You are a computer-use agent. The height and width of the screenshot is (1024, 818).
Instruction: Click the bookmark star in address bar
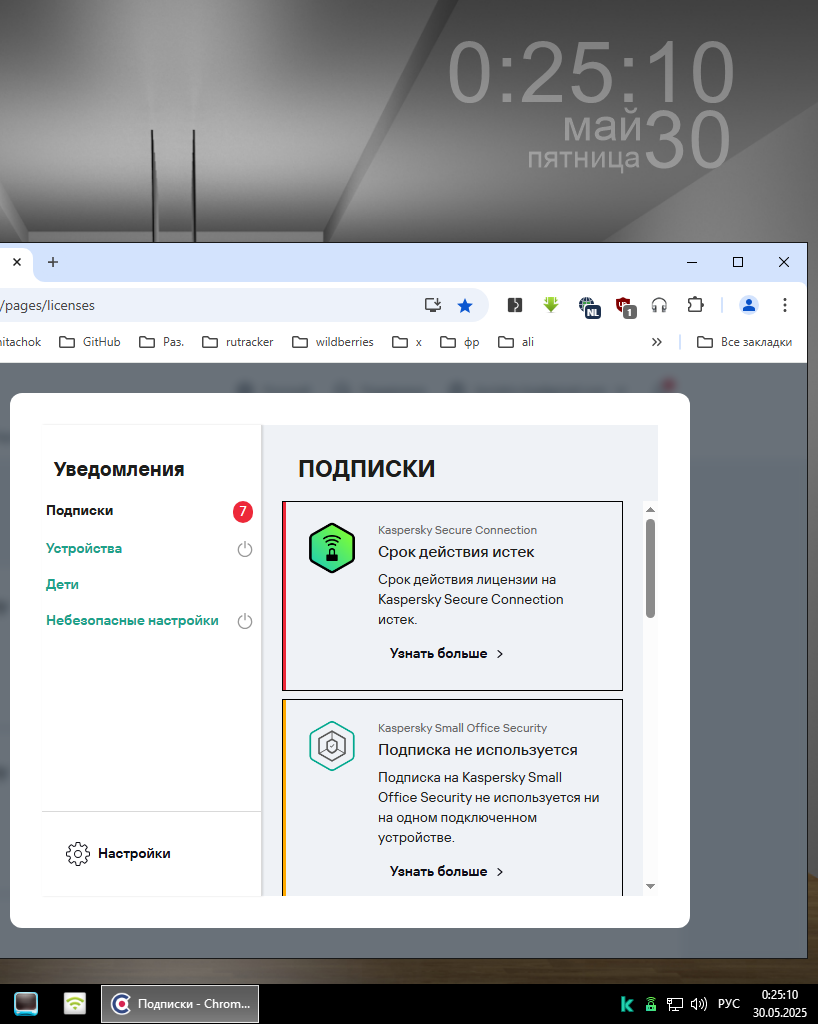point(465,305)
